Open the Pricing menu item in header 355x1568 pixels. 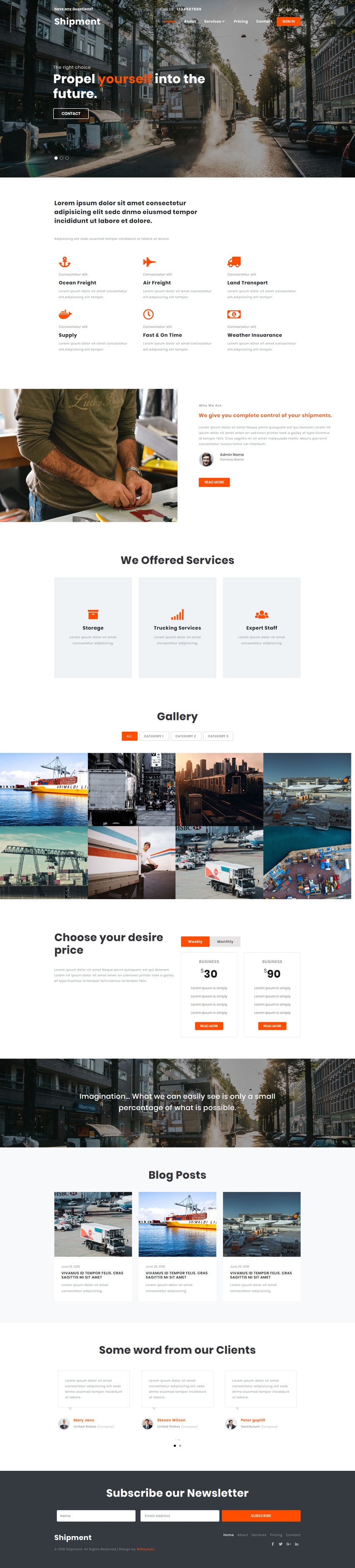click(x=241, y=21)
